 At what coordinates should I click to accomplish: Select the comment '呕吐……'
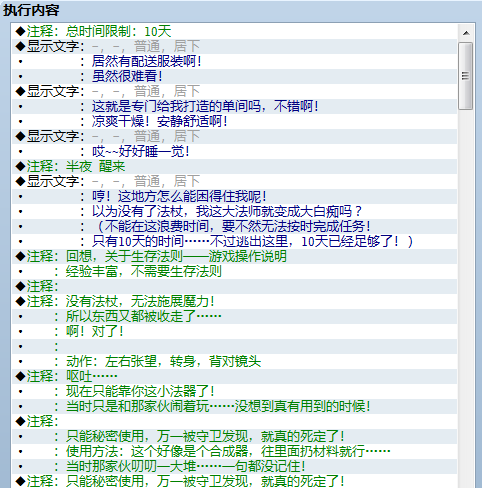pos(234,376)
